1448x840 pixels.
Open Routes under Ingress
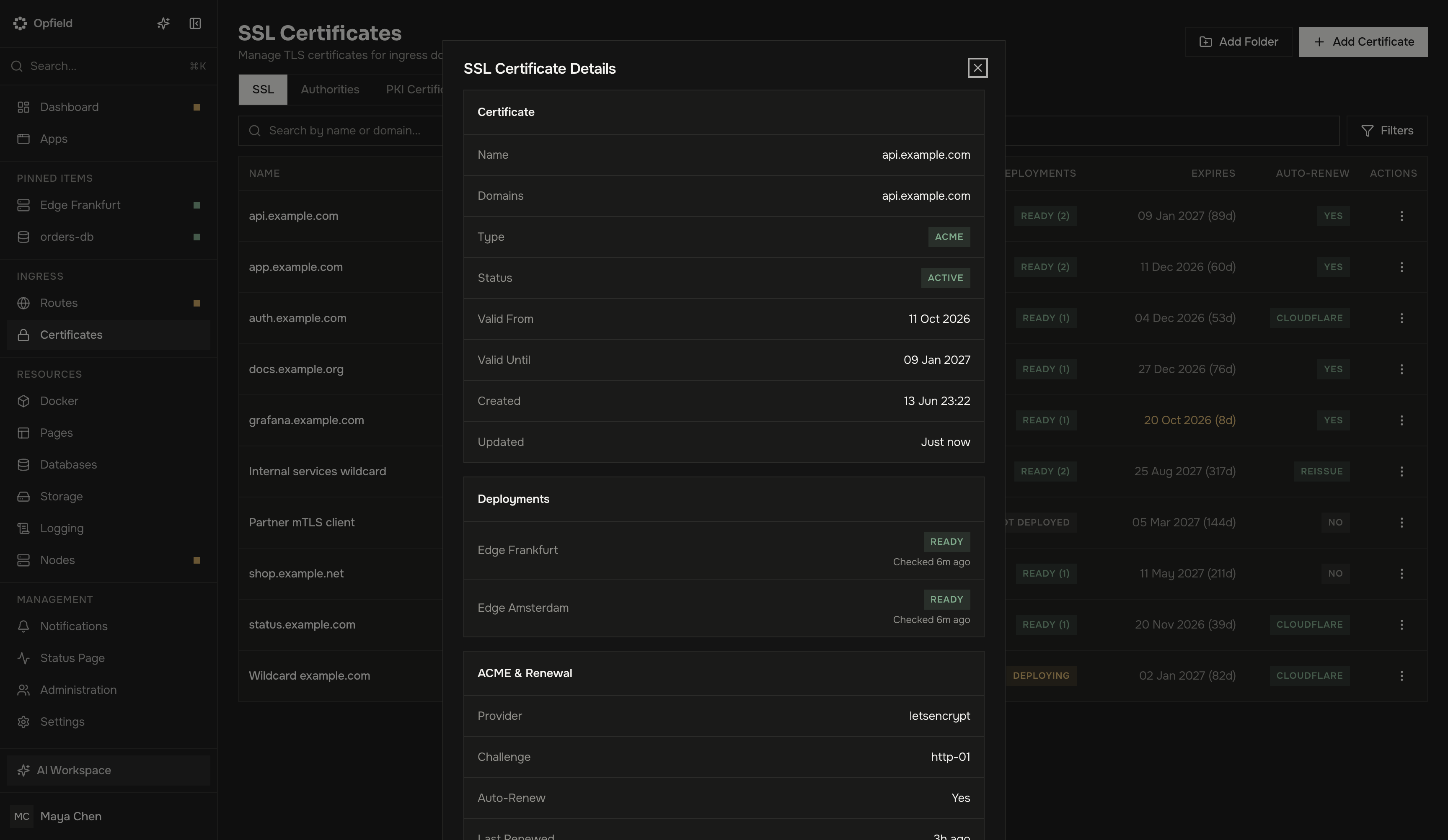(109, 303)
